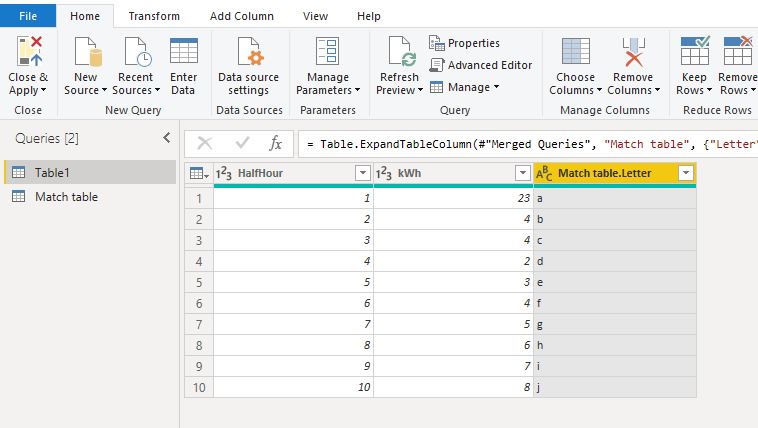
Task: Confirm the formula with checkmark
Action: (x=242, y=143)
